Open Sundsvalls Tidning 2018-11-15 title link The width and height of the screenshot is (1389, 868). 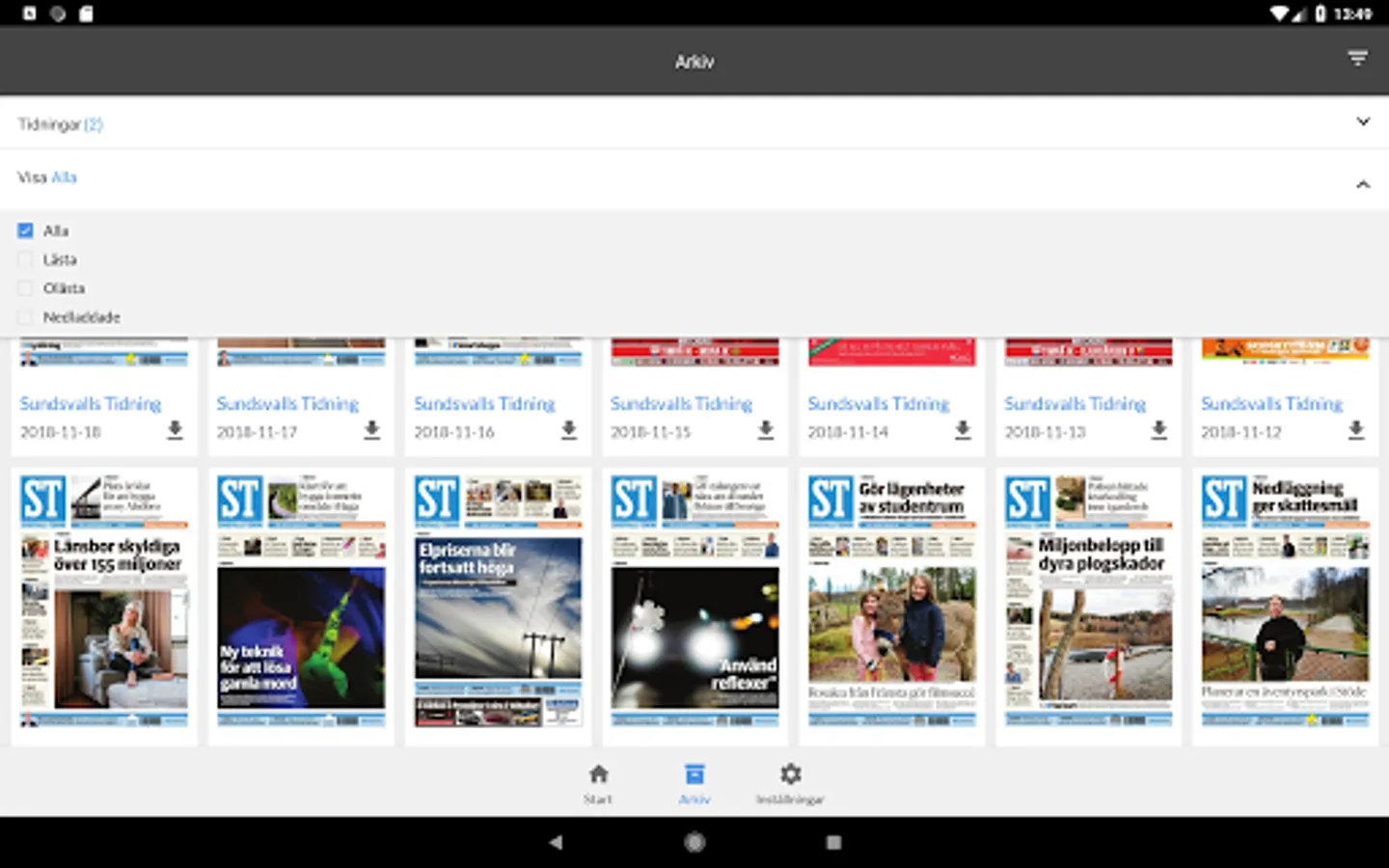click(681, 403)
